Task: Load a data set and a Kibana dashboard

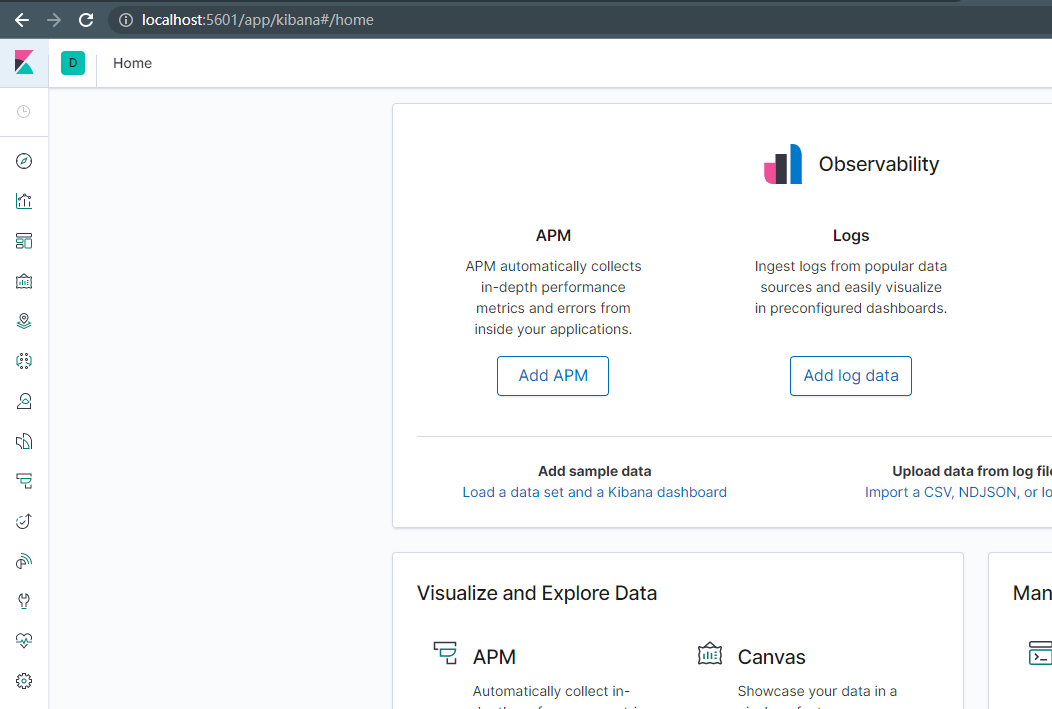Action: [594, 492]
